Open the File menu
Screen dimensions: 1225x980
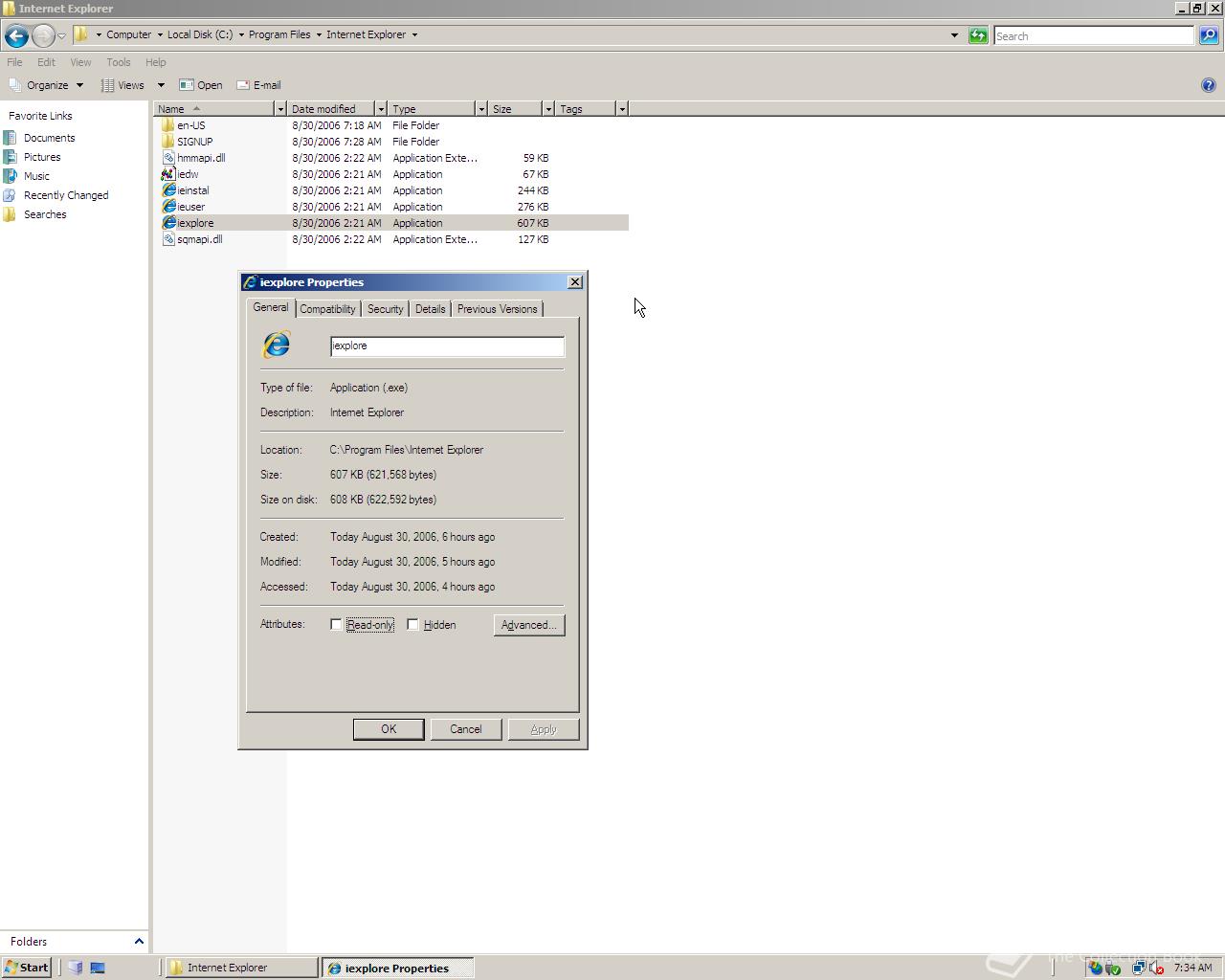point(14,62)
